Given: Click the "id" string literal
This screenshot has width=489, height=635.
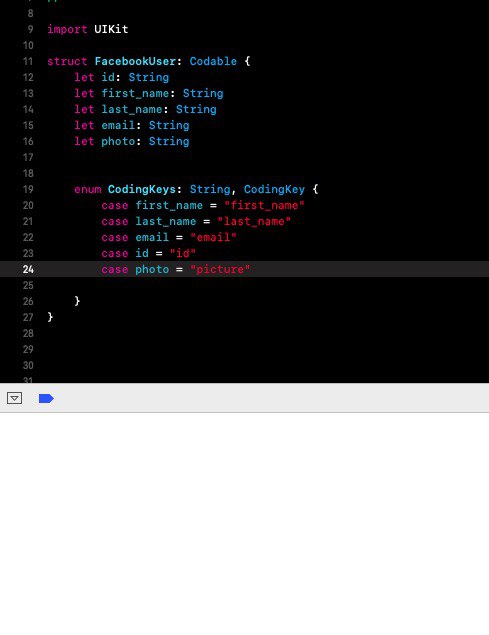Looking at the screenshot, I should [x=183, y=253].
